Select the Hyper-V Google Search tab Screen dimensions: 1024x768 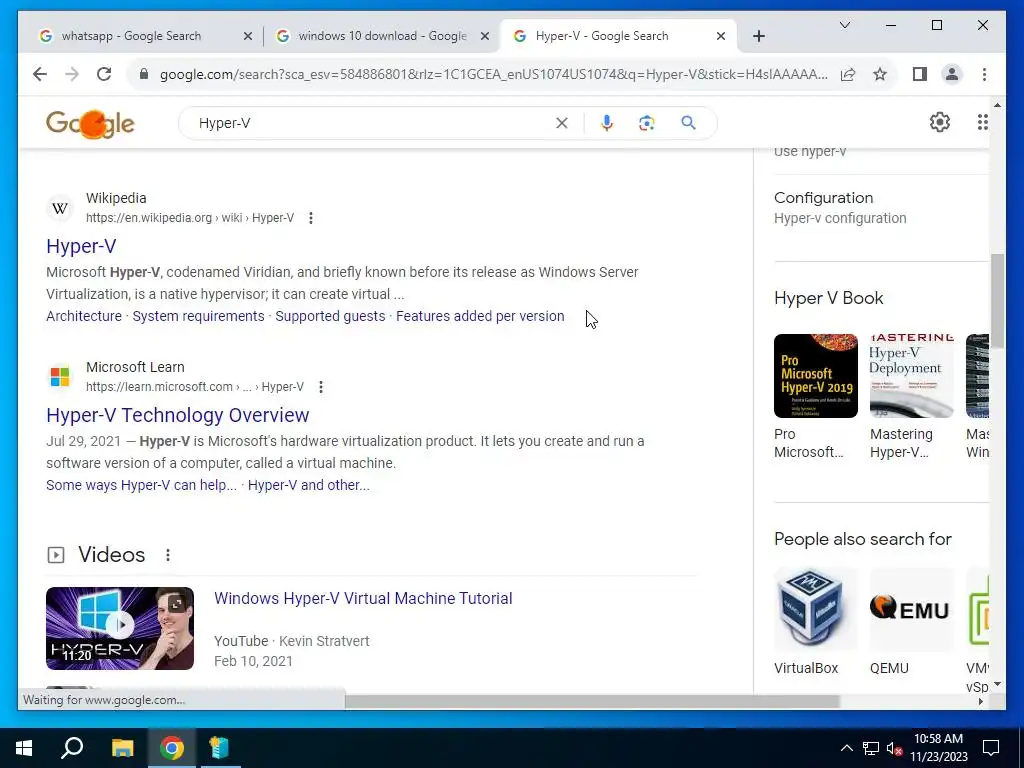[x=601, y=36]
